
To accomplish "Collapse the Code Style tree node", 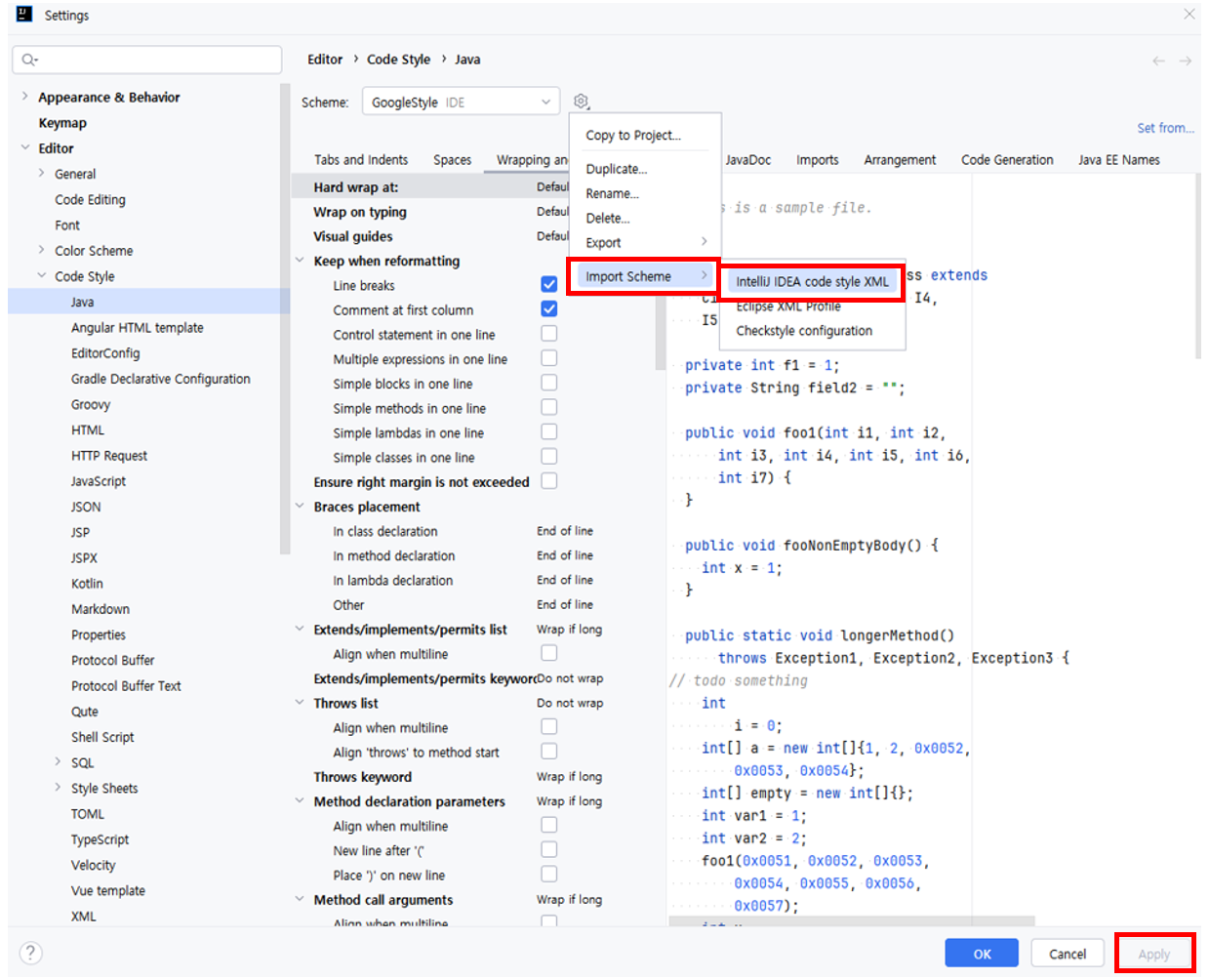I will tap(41, 275).
